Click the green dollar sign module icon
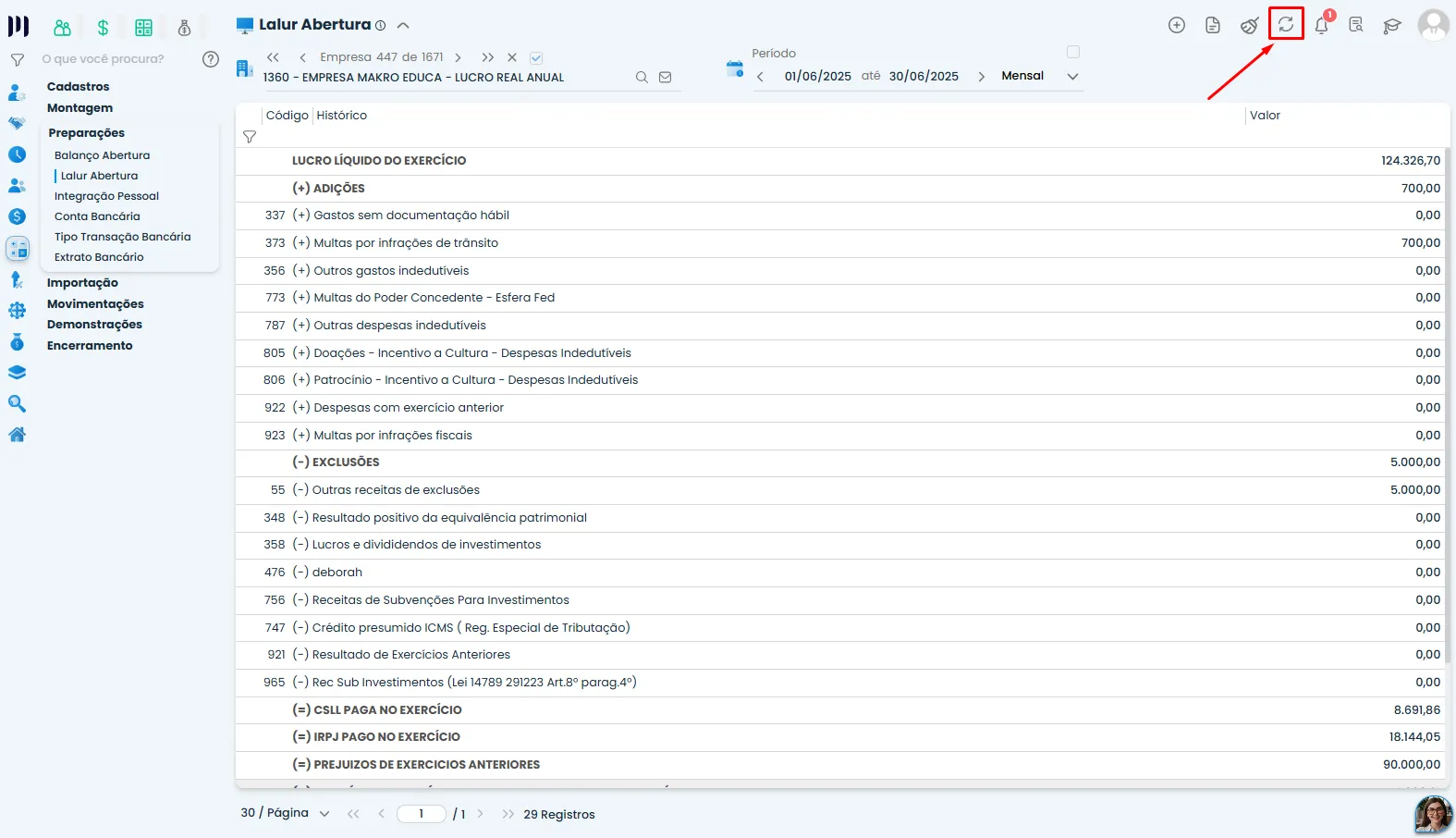The image size is (1456, 838). coord(103,28)
